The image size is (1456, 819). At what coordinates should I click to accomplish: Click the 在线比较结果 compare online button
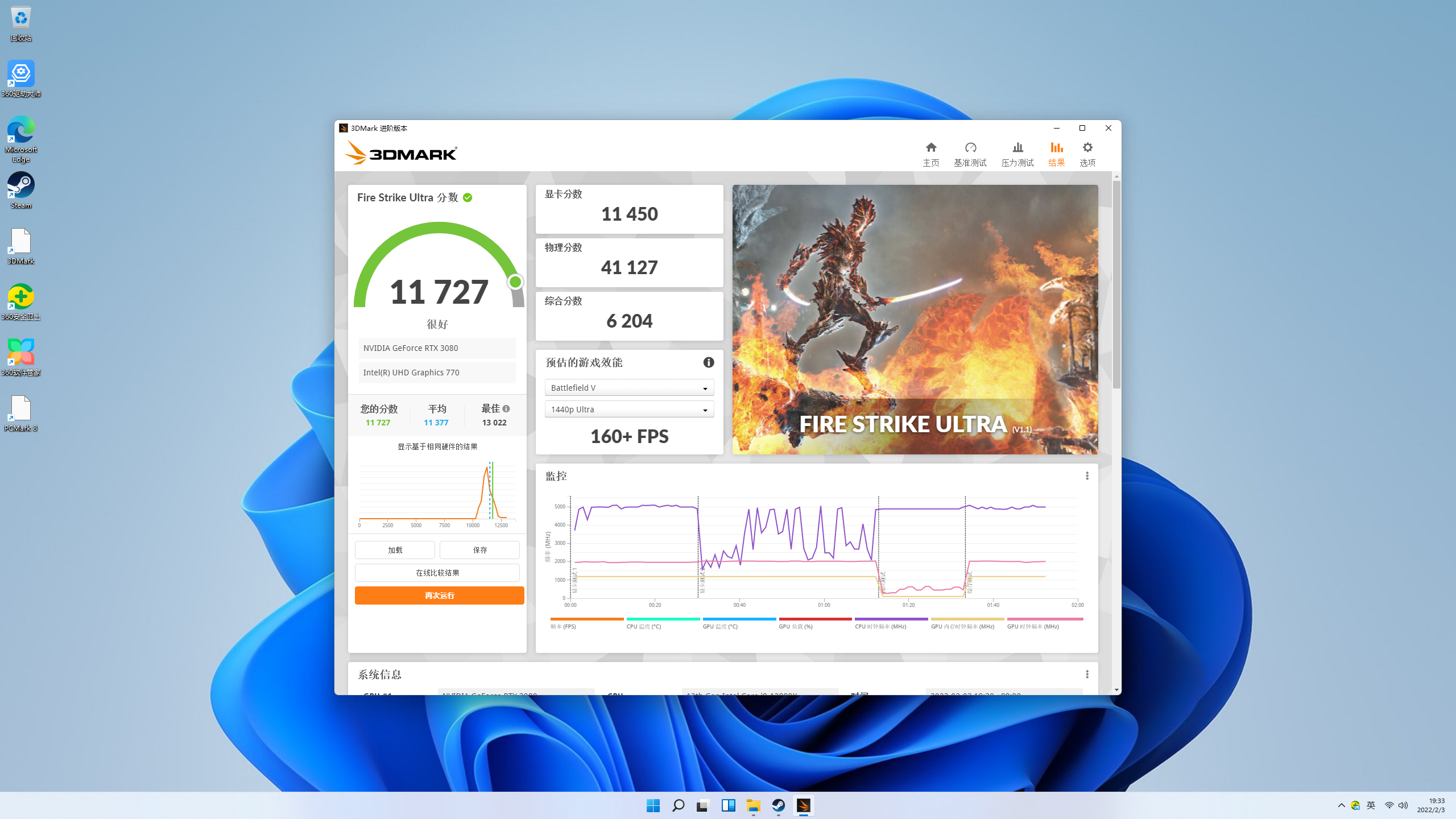tap(437, 573)
